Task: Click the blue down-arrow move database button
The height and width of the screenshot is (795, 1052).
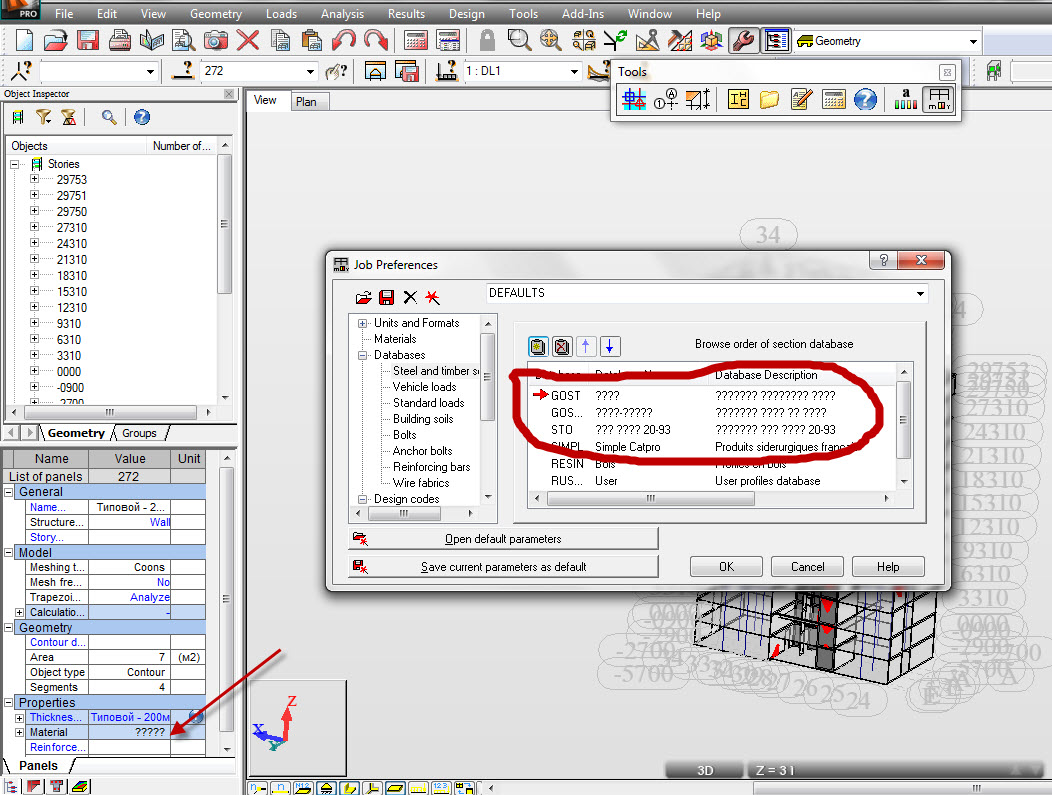Action: tap(610, 346)
